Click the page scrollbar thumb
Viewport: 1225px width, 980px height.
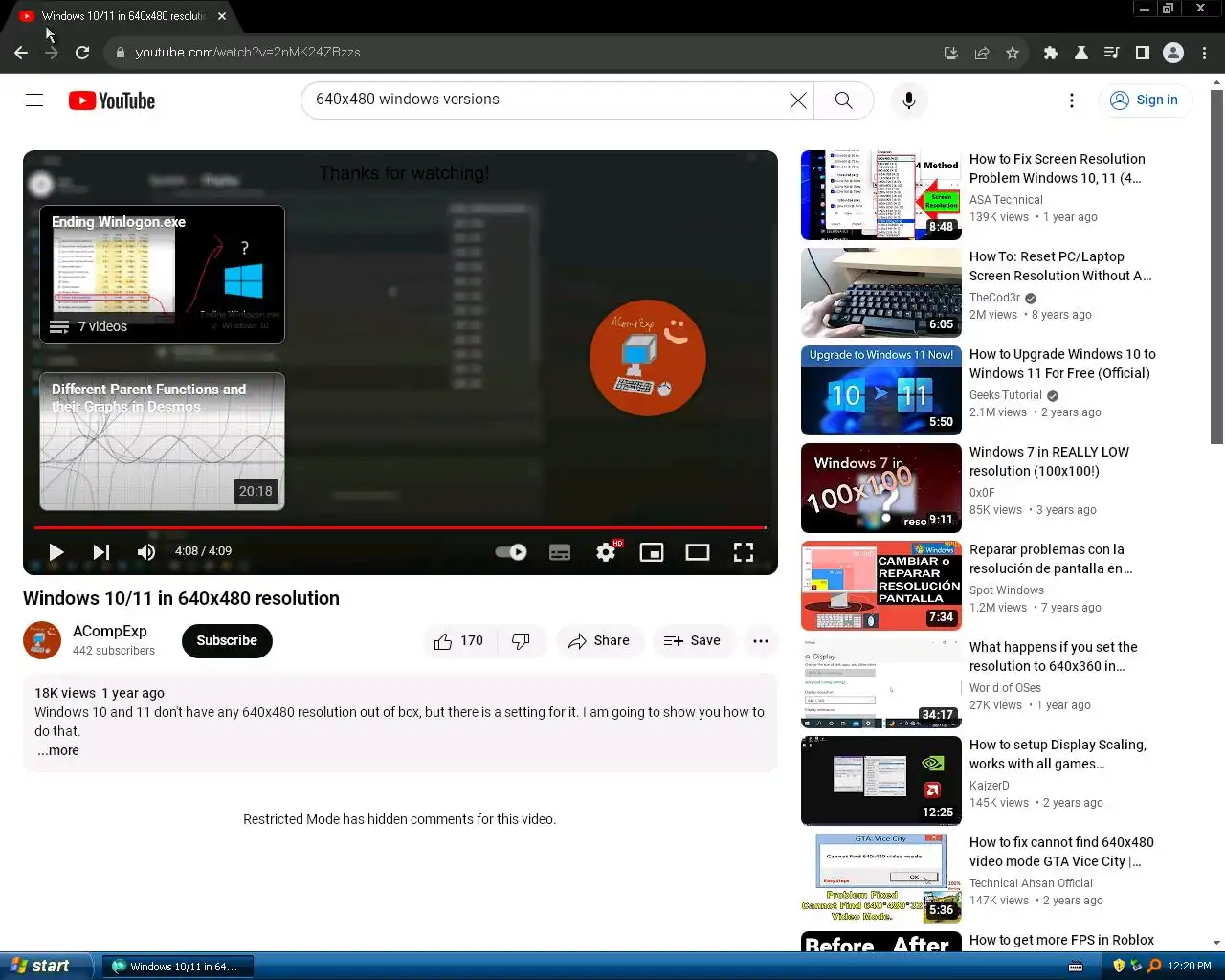click(x=1216, y=268)
